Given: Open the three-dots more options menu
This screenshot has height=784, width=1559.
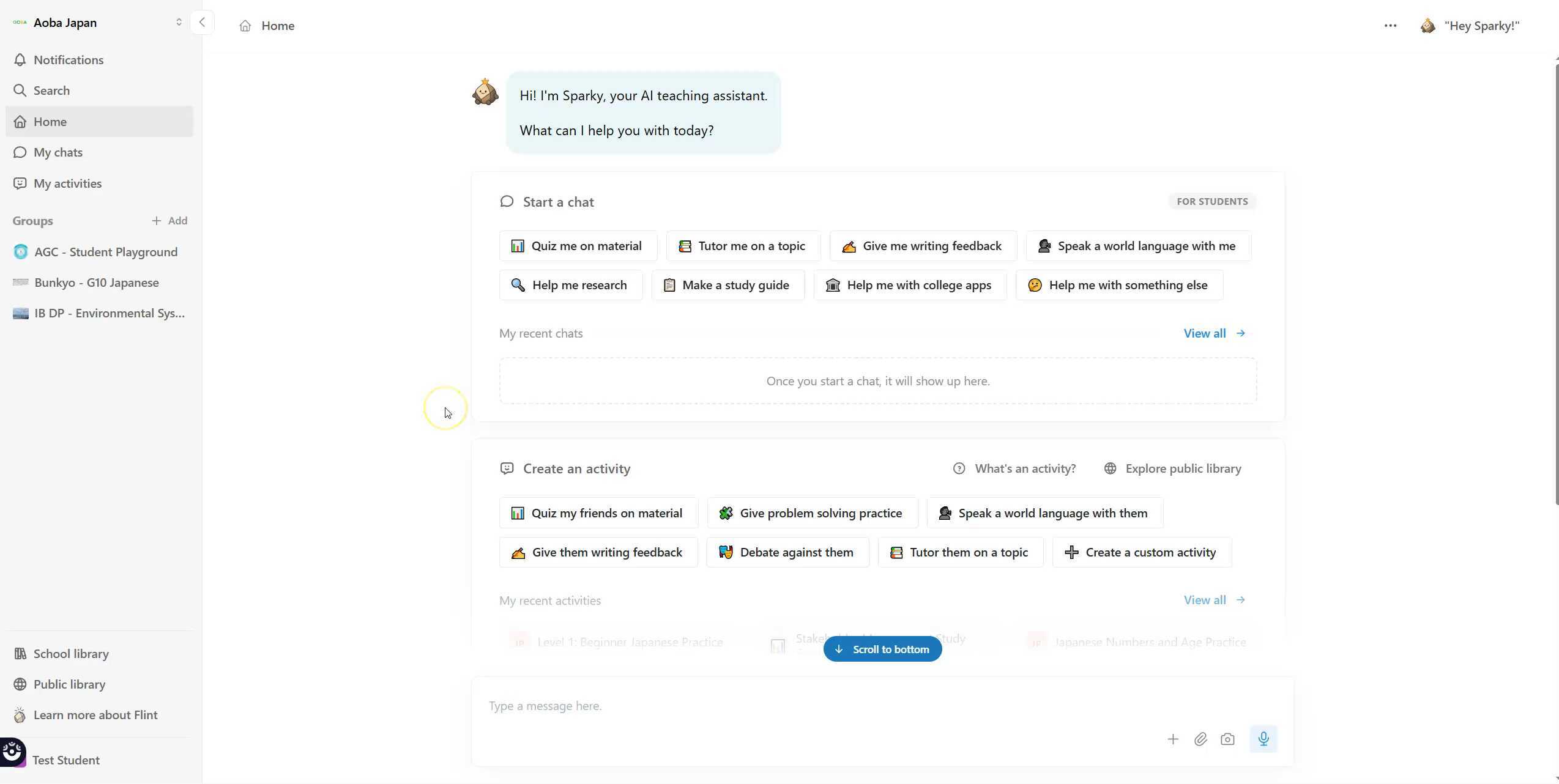Looking at the screenshot, I should 1390,26.
